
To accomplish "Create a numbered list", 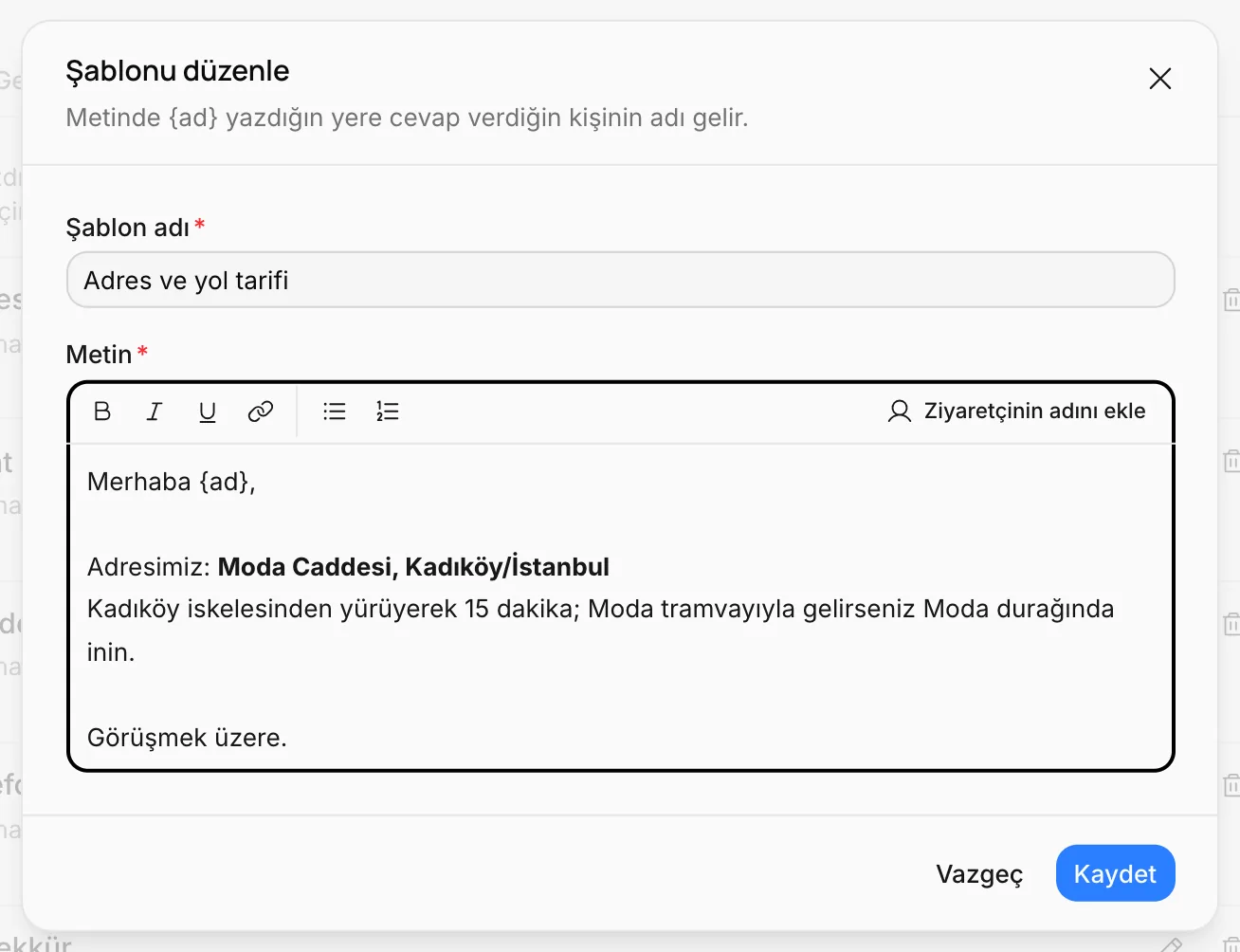I will click(x=388, y=412).
